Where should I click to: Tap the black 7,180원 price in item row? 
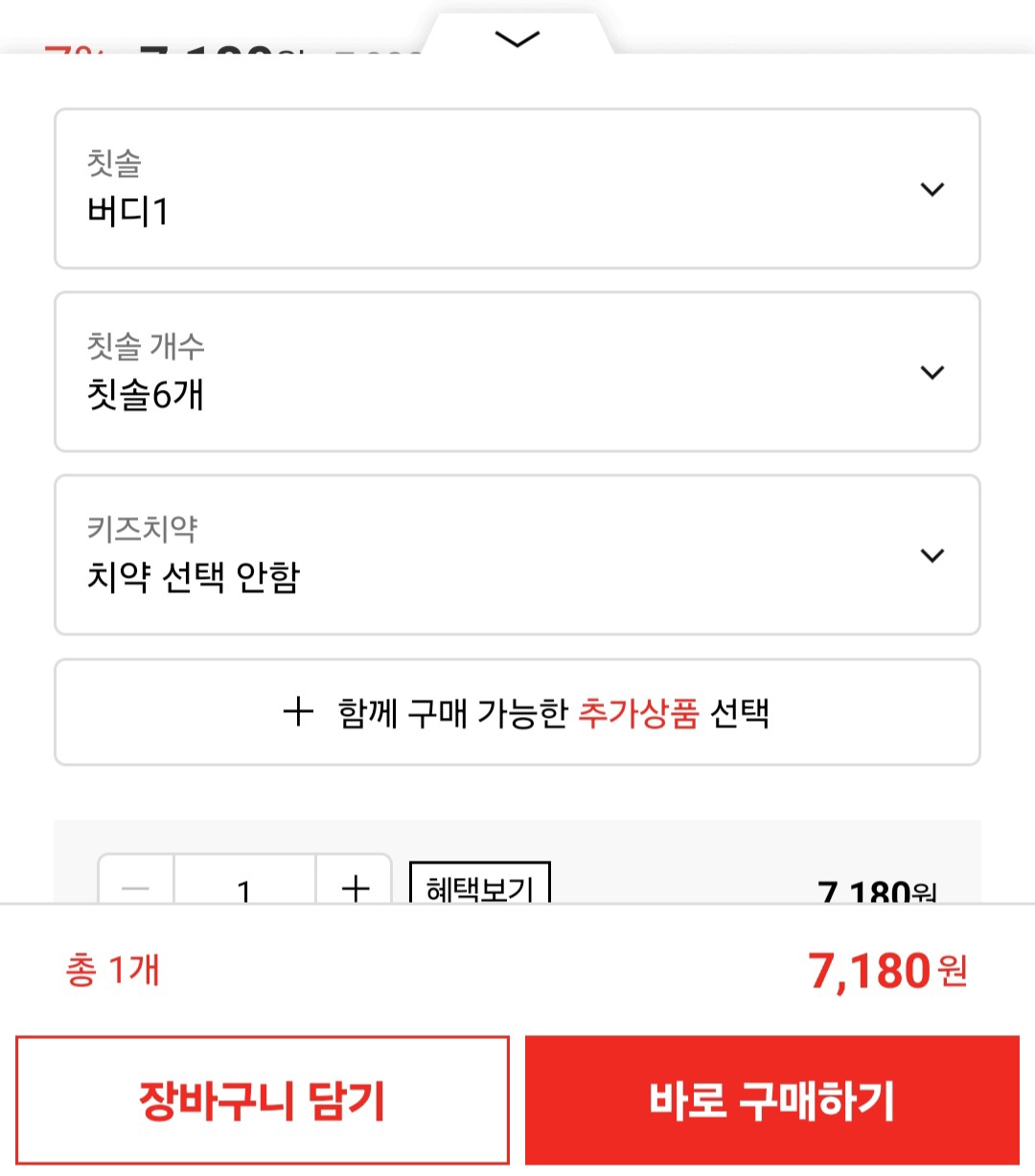click(x=876, y=891)
